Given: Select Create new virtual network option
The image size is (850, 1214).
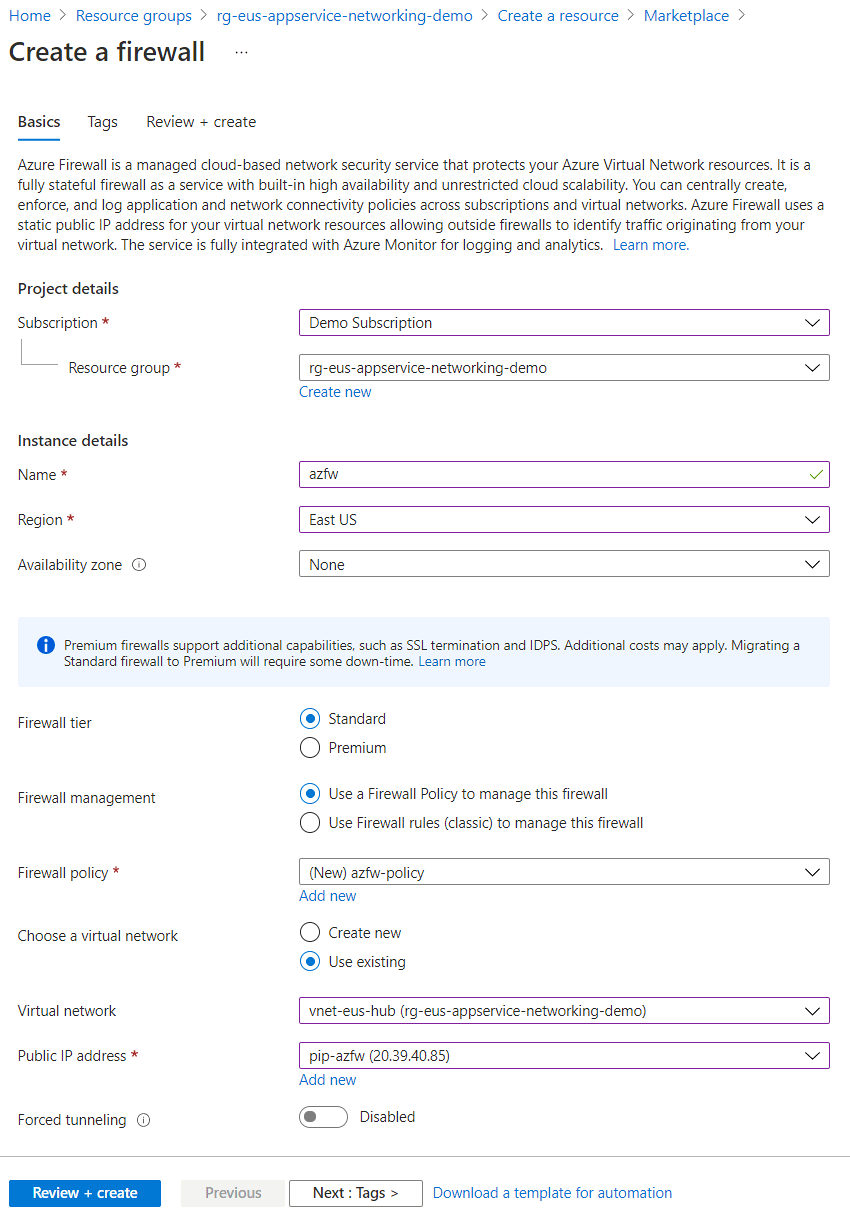Looking at the screenshot, I should click(311, 933).
